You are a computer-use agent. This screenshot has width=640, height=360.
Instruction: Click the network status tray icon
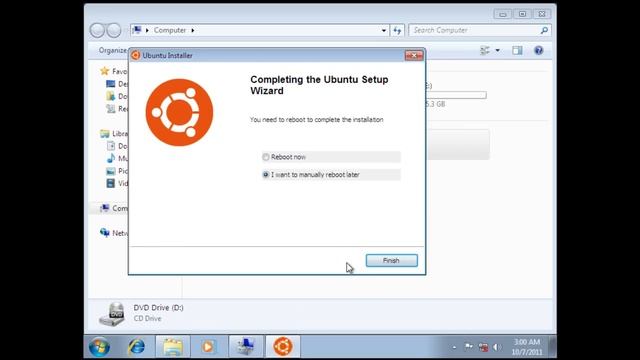483,347
